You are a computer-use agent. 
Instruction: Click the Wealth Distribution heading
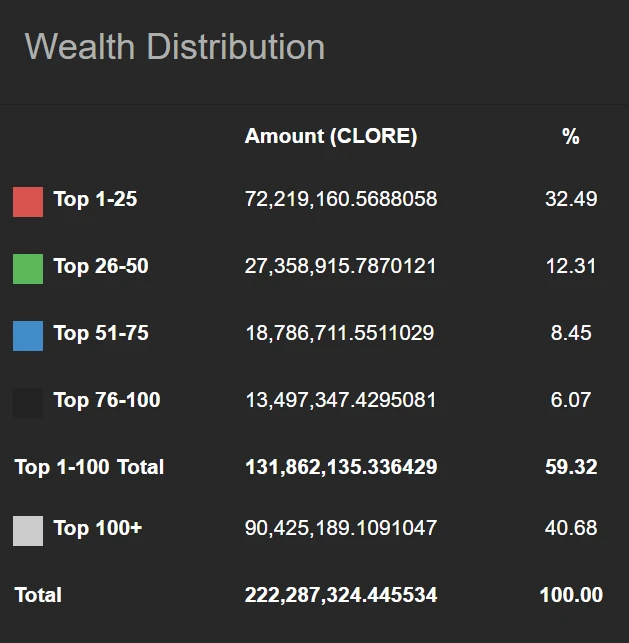point(175,47)
